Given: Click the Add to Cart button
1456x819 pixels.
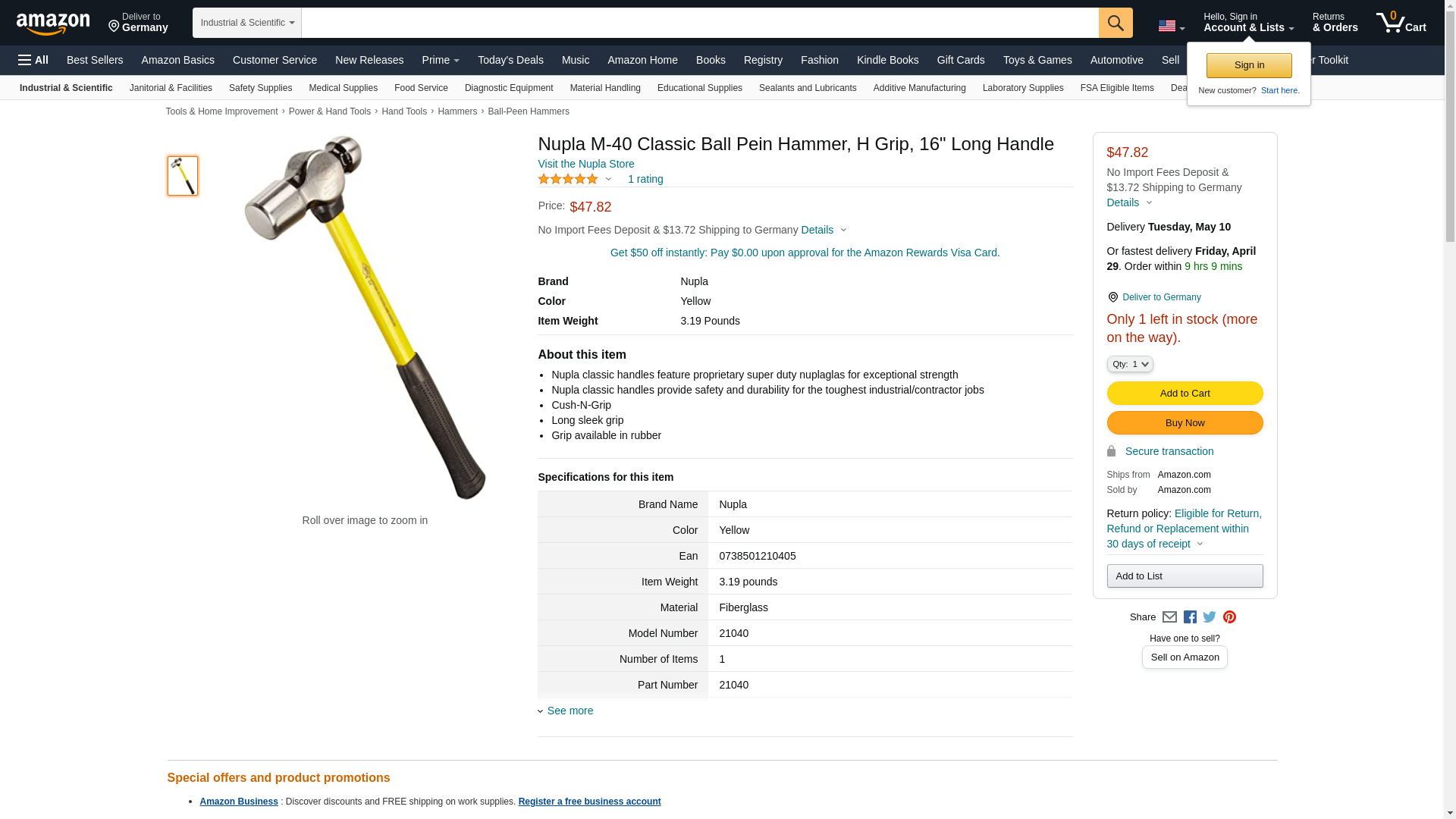Looking at the screenshot, I should point(1185,393).
